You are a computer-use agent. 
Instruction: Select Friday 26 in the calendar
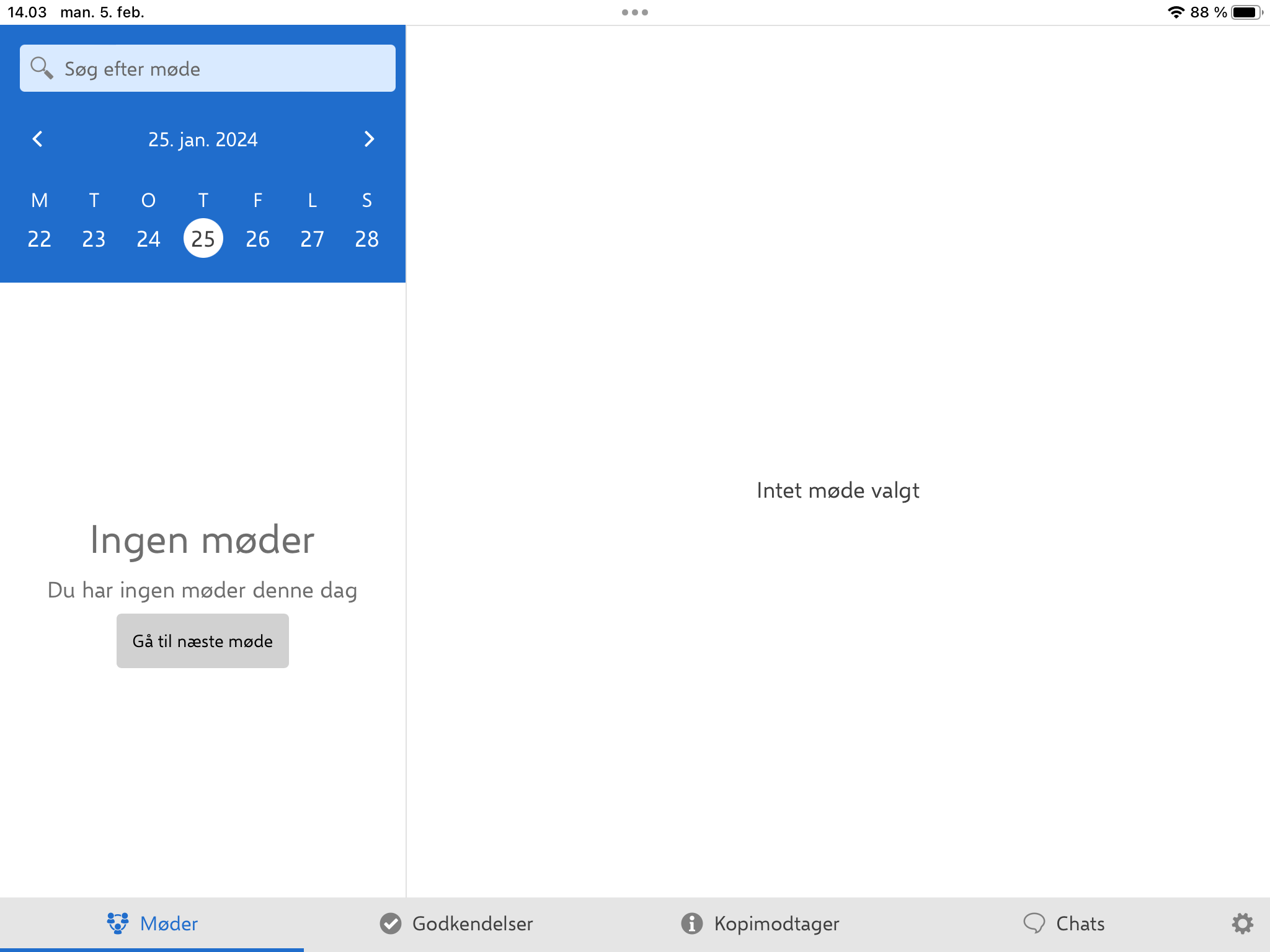pos(257,239)
